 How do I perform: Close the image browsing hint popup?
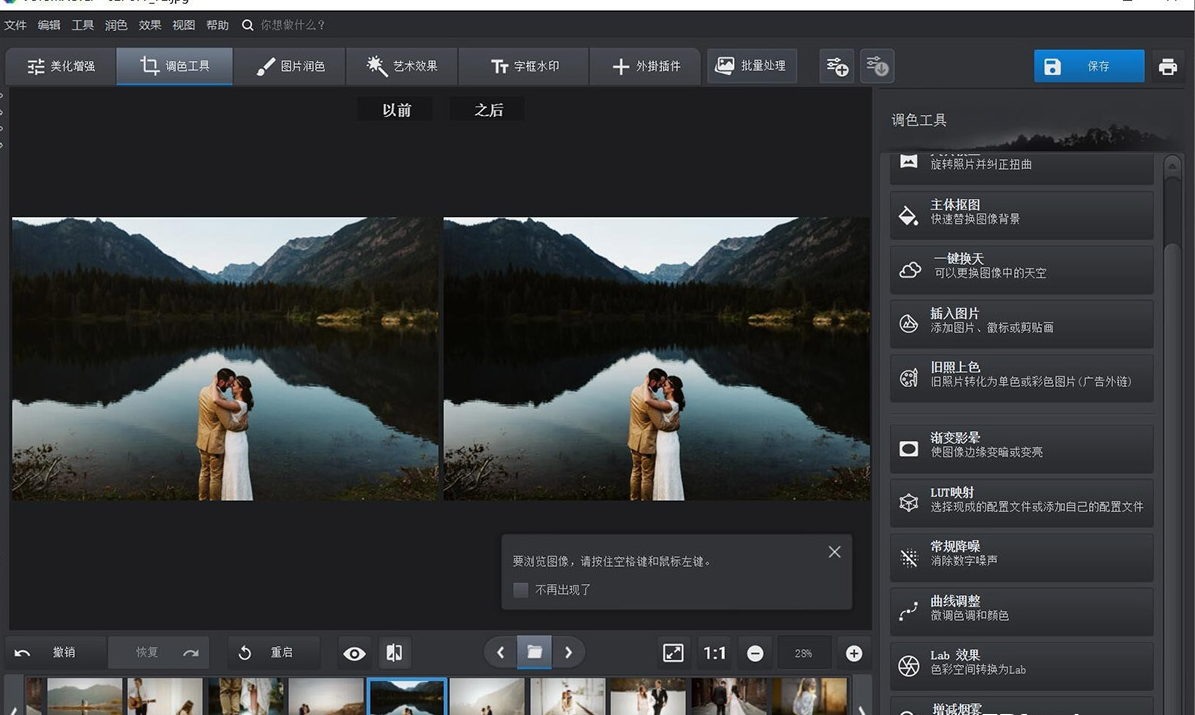(x=835, y=552)
